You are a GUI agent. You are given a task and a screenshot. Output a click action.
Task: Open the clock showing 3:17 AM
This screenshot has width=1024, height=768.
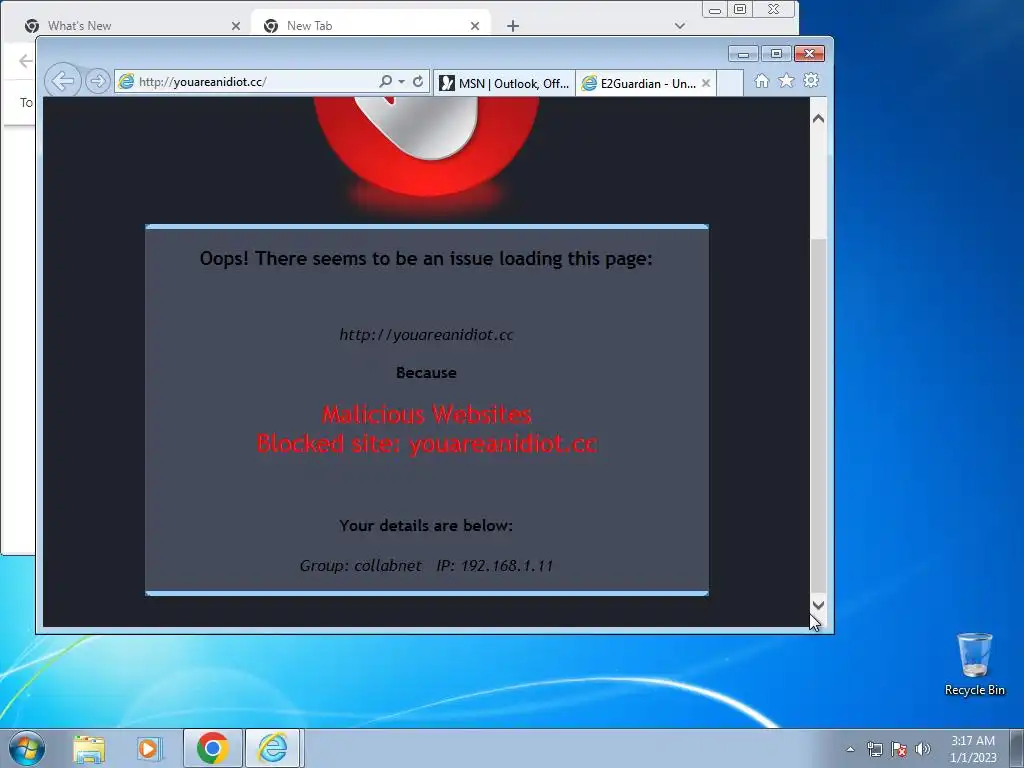pyautogui.click(x=973, y=749)
